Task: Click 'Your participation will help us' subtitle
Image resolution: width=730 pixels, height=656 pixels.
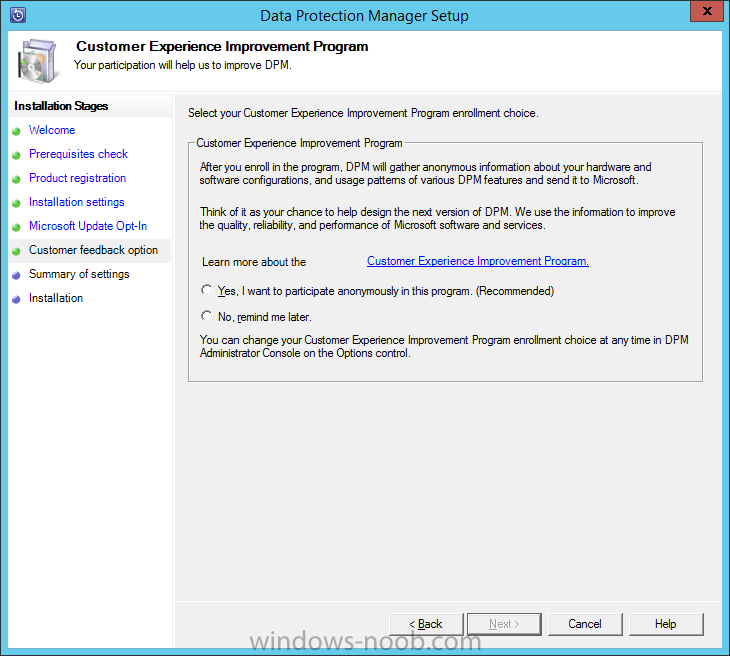Action: click(182, 65)
